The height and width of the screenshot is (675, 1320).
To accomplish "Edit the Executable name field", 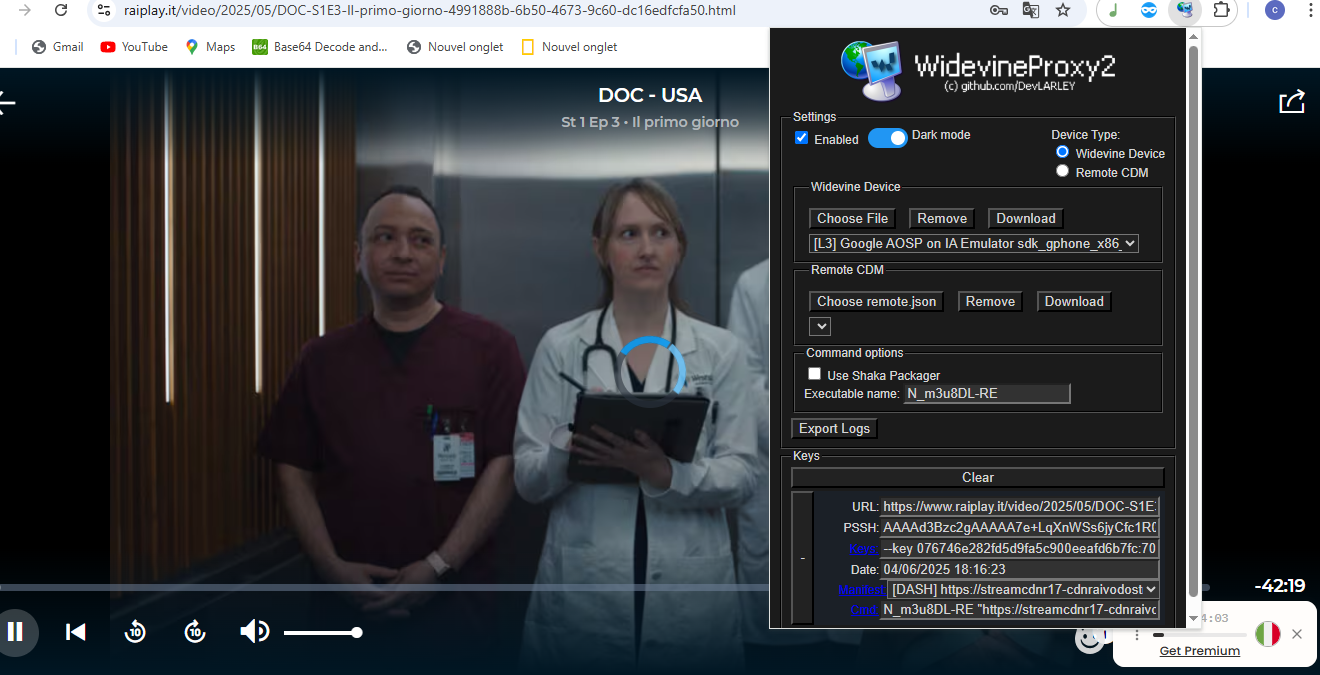I will pyautogui.click(x=987, y=394).
